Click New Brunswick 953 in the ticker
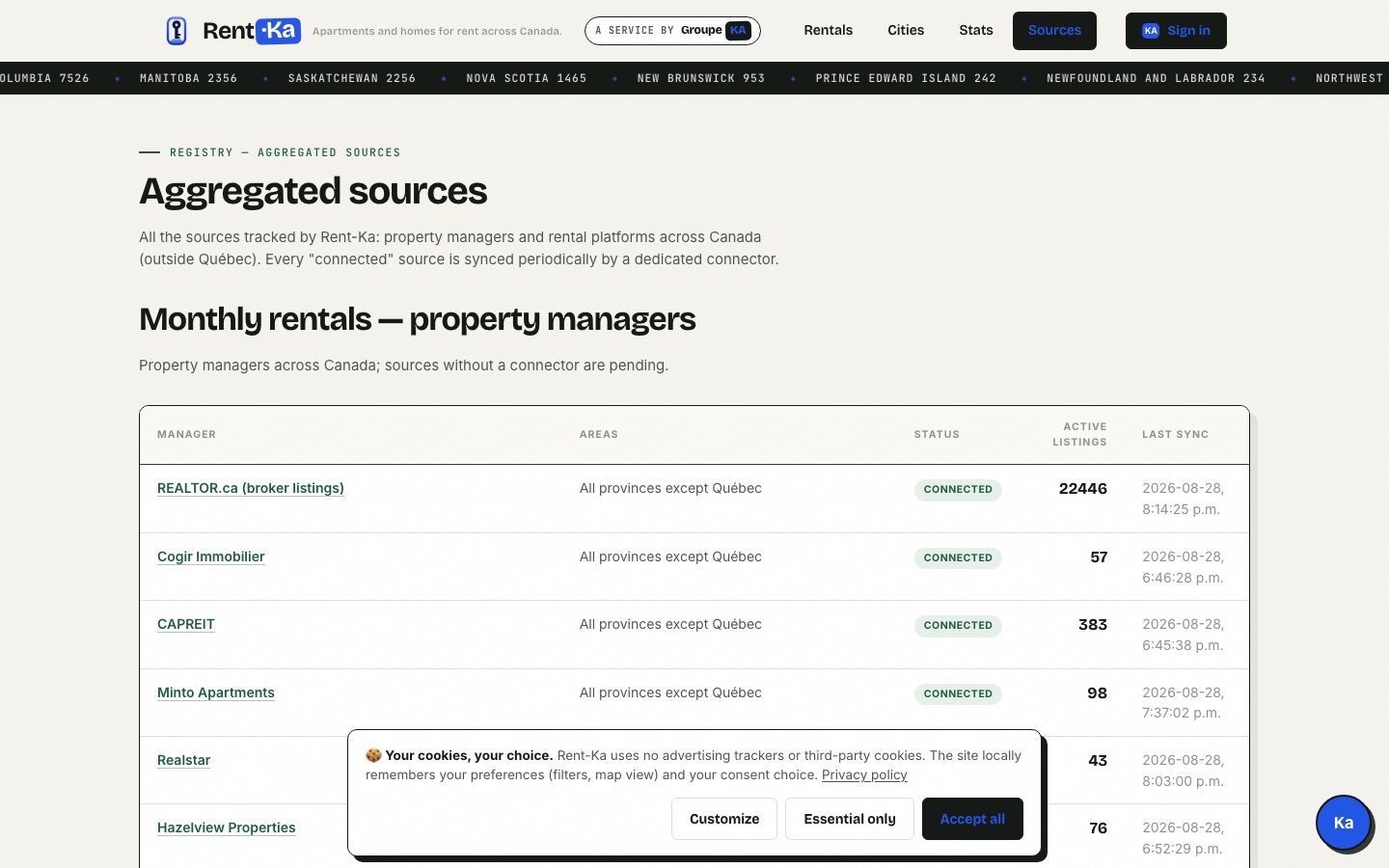Image resolution: width=1389 pixels, height=868 pixels. tap(701, 78)
